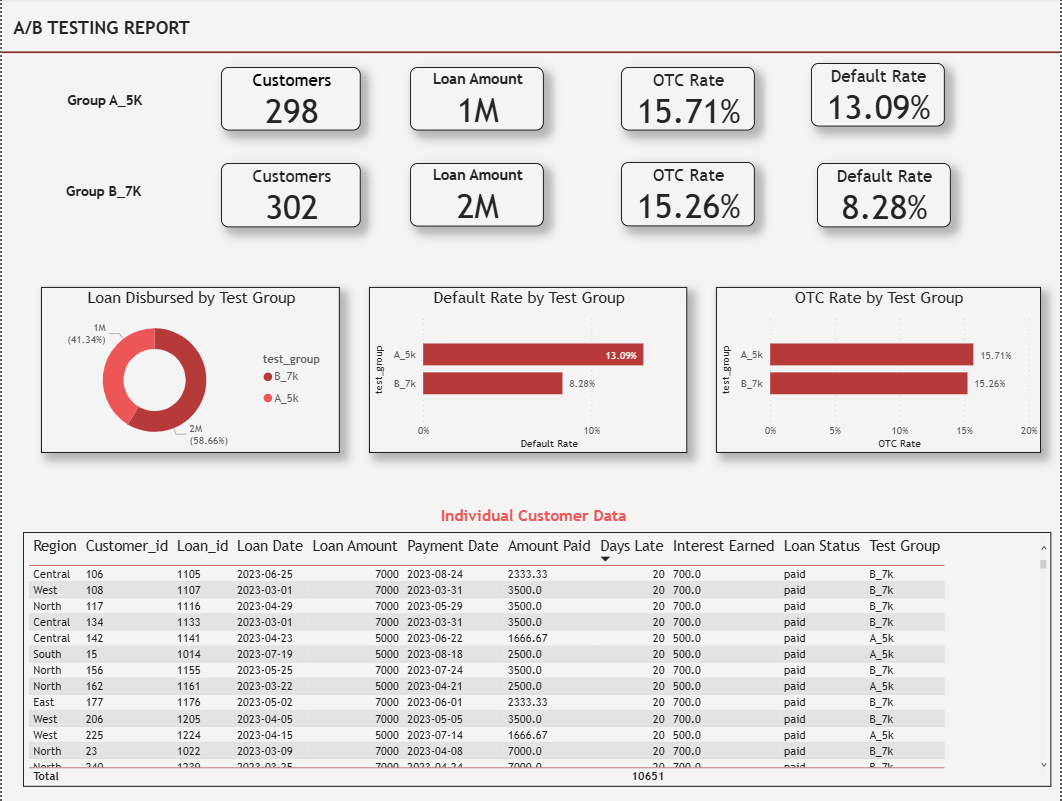
Task: Select the B_7k bar in OTC Rate chart
Action: [868, 383]
